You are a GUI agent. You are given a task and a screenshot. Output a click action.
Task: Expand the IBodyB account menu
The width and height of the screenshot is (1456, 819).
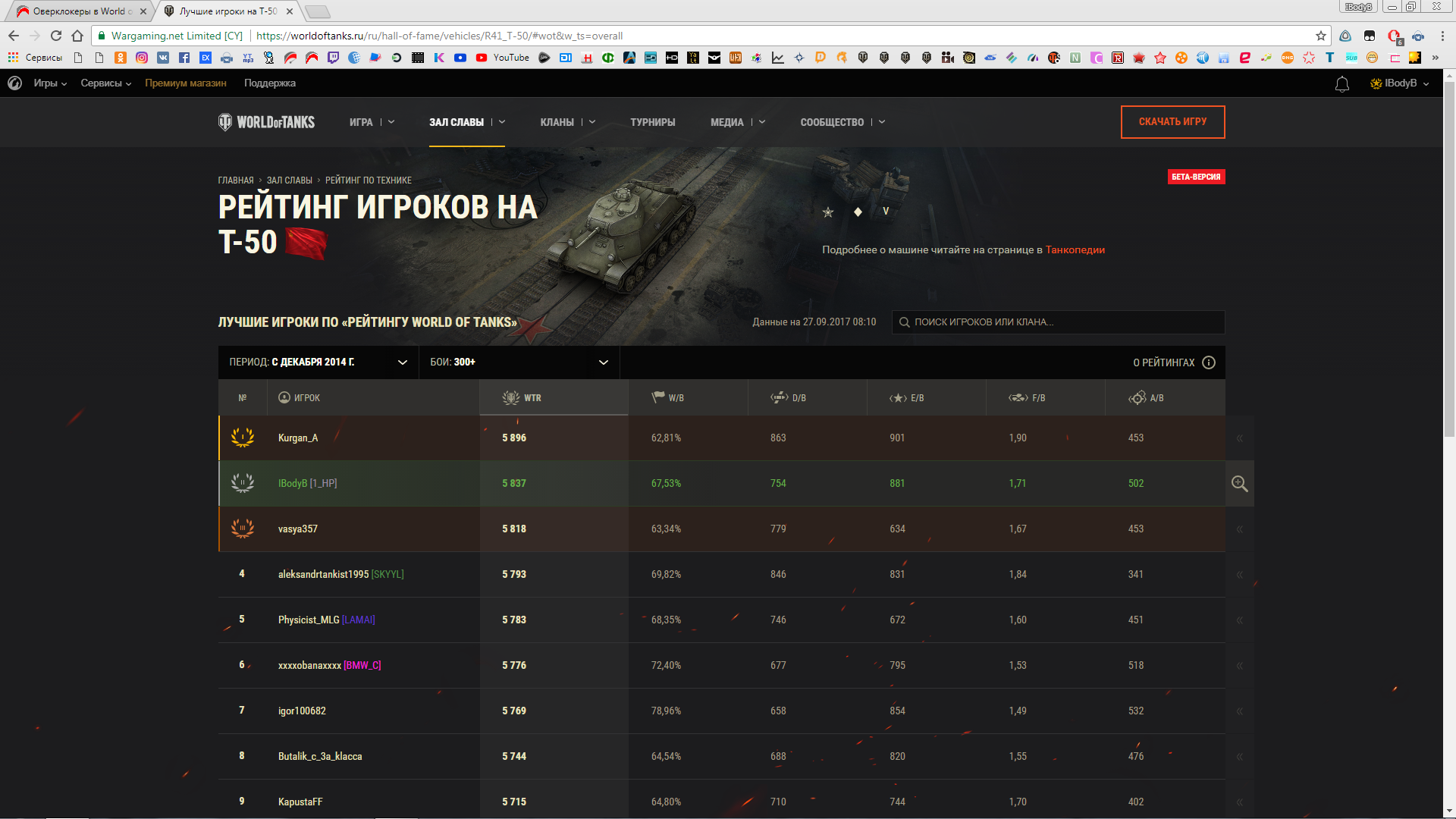pyautogui.click(x=1400, y=83)
